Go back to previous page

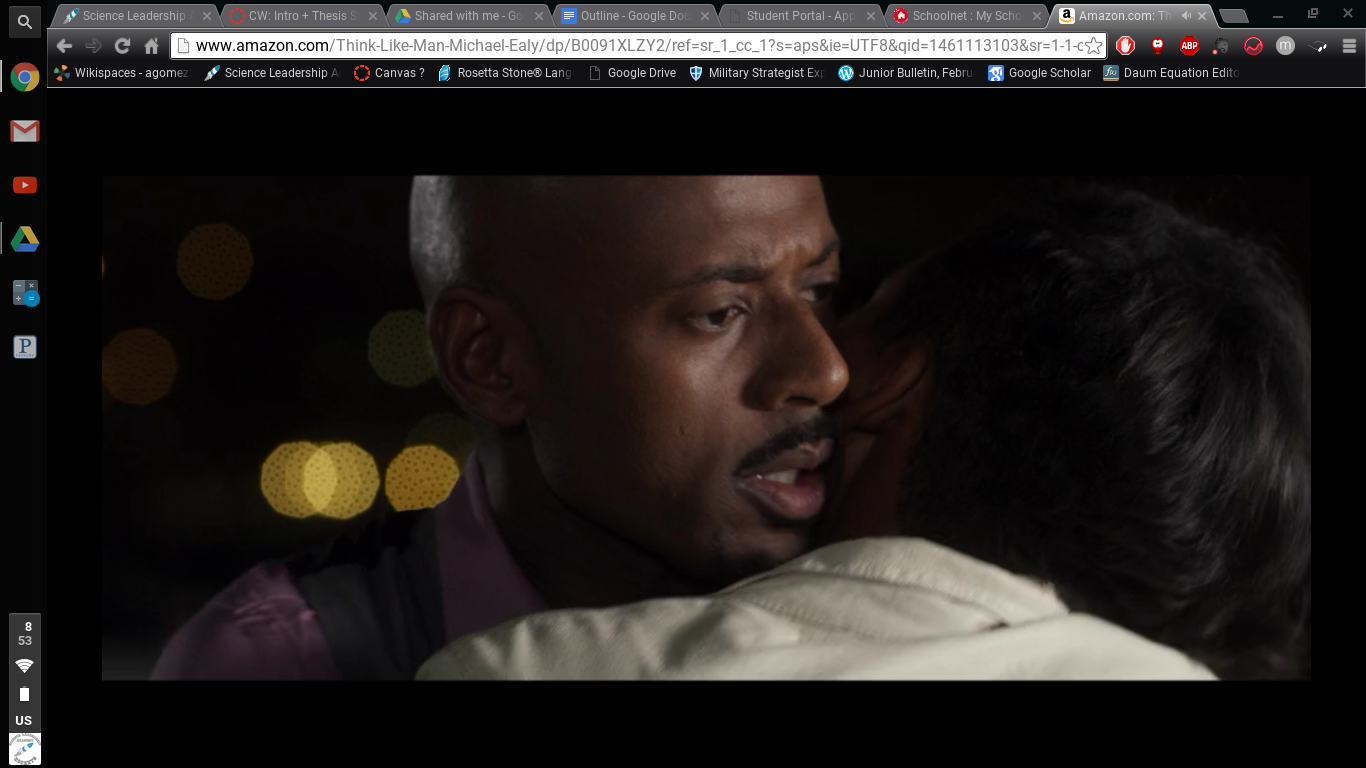point(65,46)
